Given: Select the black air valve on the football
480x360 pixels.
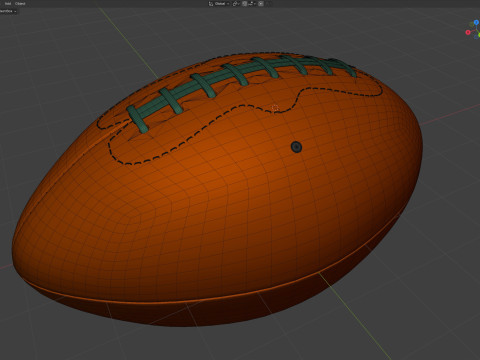Looking at the screenshot, I should point(296,147).
